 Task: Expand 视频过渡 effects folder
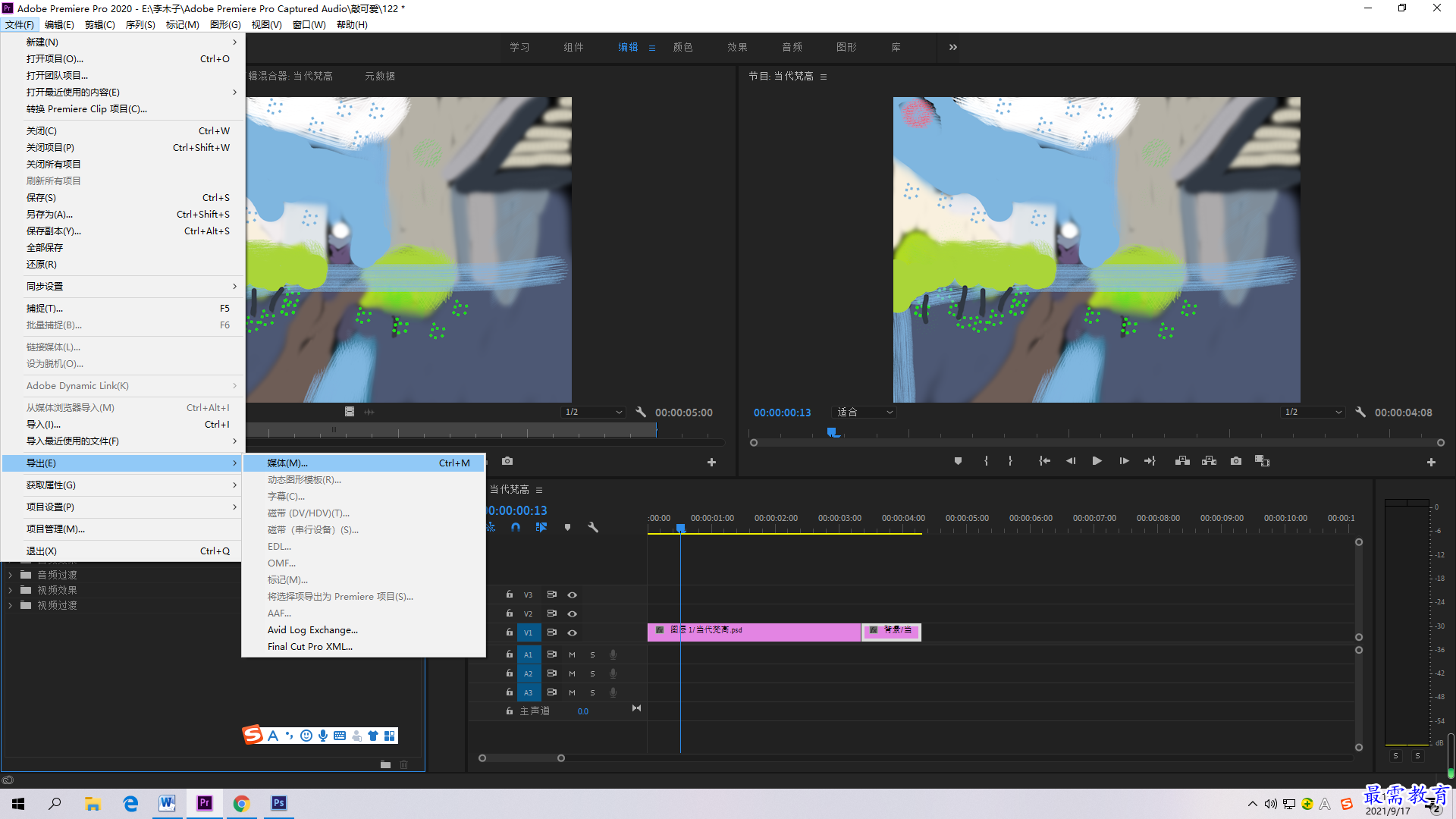[x=10, y=605]
